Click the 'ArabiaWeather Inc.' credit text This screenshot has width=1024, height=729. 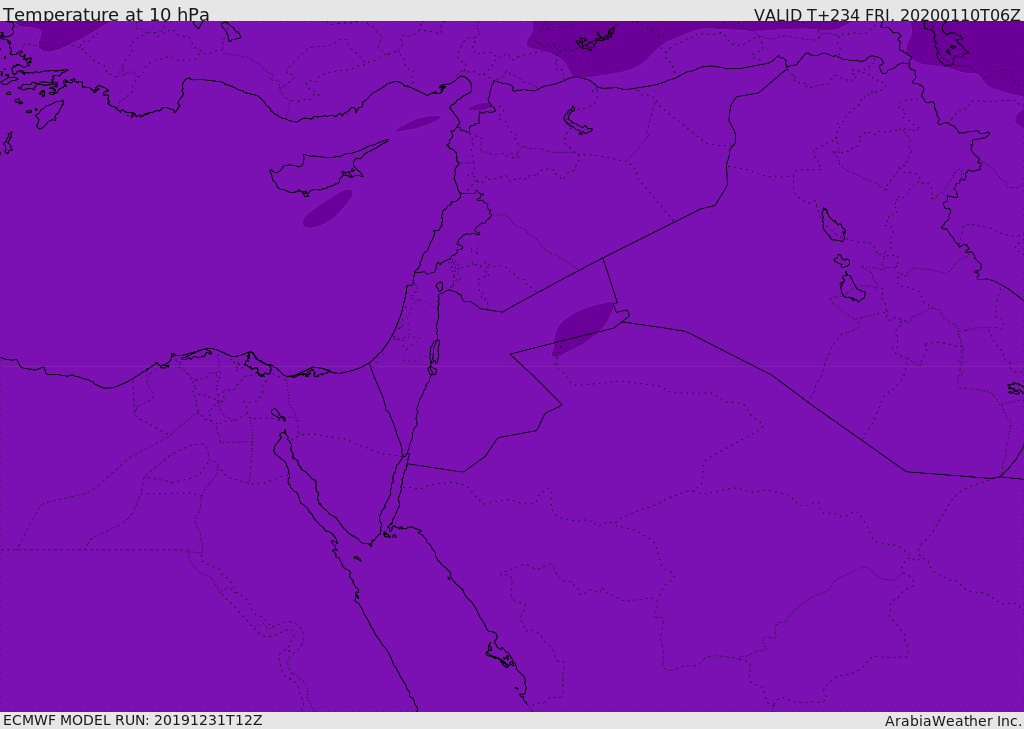tap(953, 721)
